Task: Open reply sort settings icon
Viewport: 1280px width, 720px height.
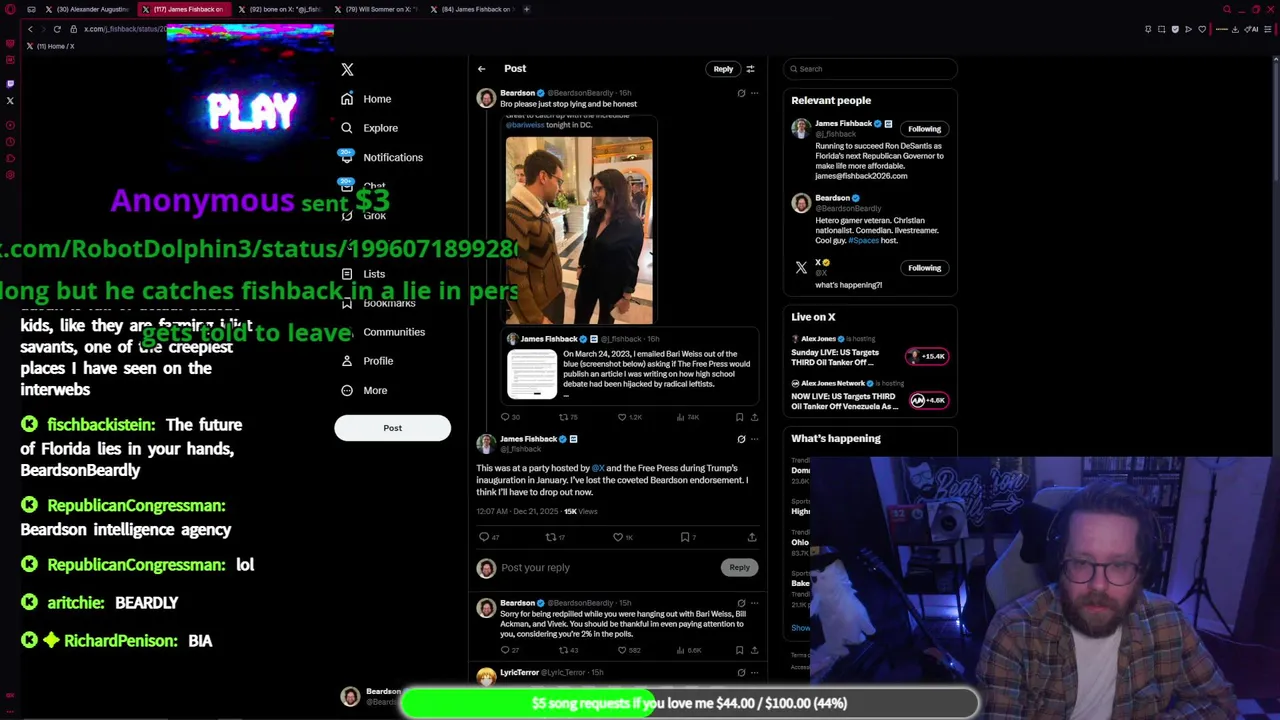Action: [750, 69]
